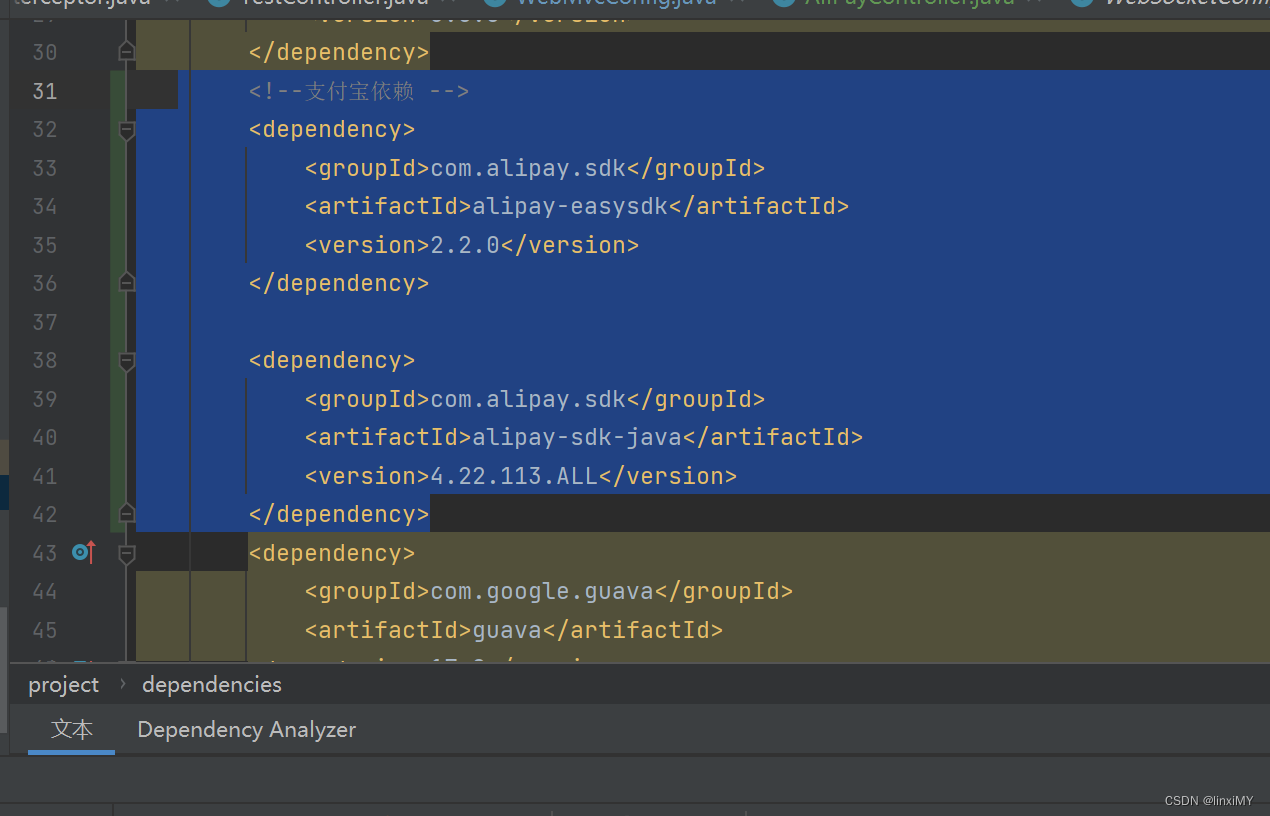Screen dimensions: 1270x816
Task: Open the Dependency Analyzer tab
Action: coord(246,730)
